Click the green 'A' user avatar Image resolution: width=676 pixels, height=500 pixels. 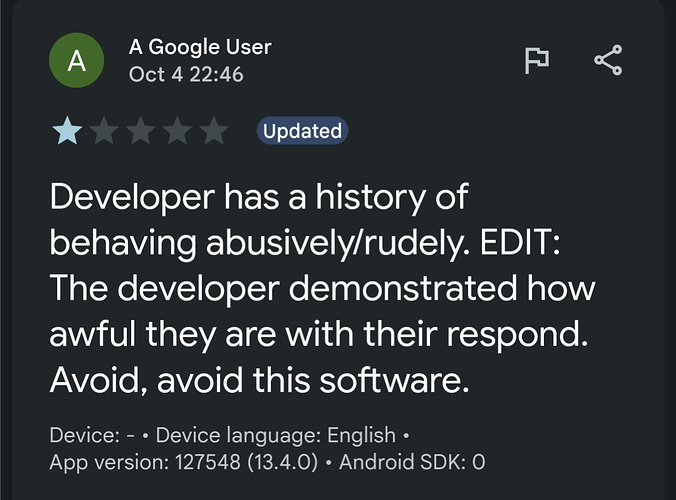[76, 61]
